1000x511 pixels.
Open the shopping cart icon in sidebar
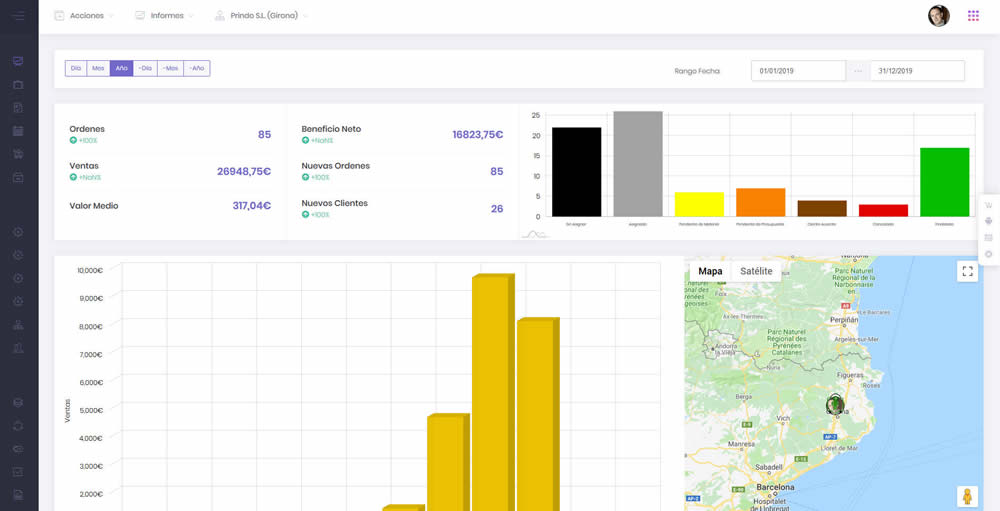18,154
